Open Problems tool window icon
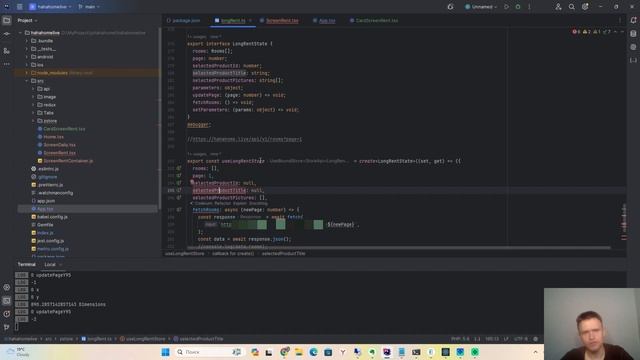Image resolution: width=640 pixels, height=360 pixels. coord(7,314)
